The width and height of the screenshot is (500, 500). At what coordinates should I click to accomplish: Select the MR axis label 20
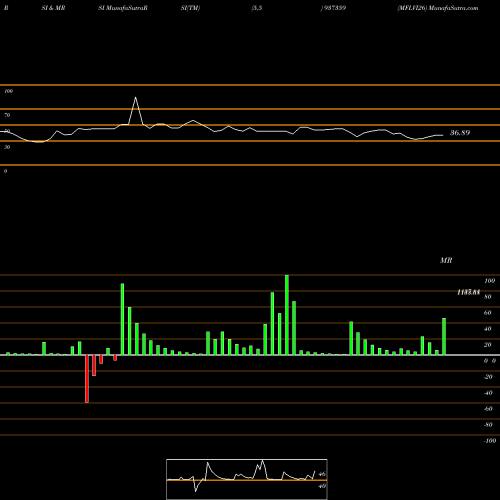tap(488, 345)
